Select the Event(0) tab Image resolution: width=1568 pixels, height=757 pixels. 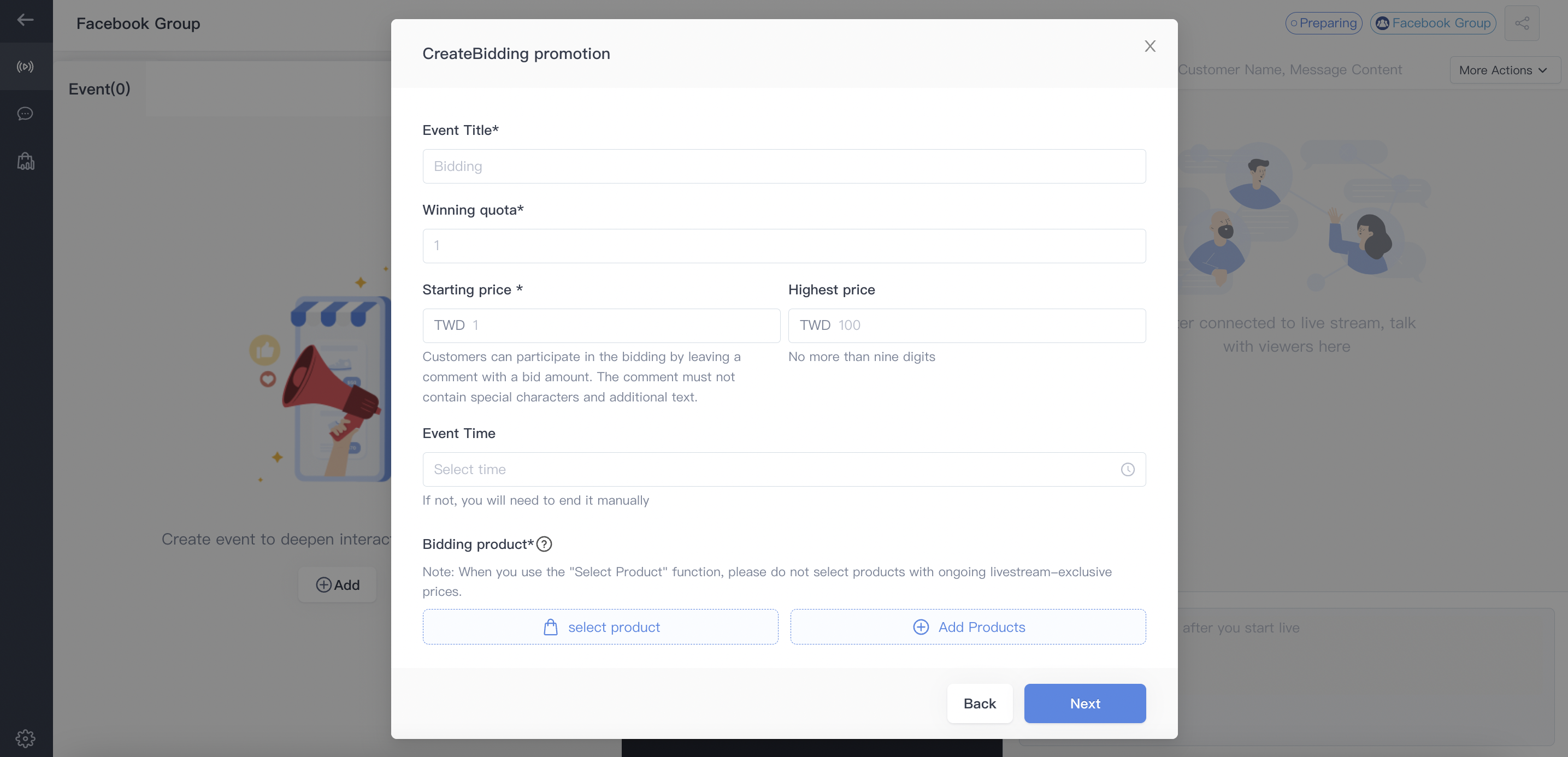[x=99, y=89]
